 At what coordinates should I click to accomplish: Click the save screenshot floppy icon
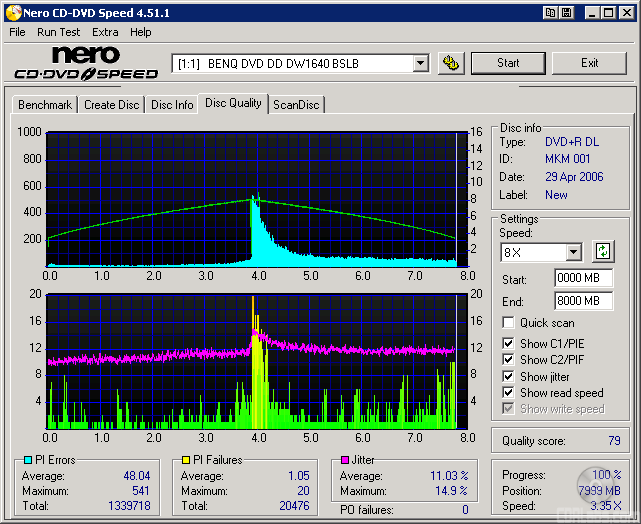point(567,13)
